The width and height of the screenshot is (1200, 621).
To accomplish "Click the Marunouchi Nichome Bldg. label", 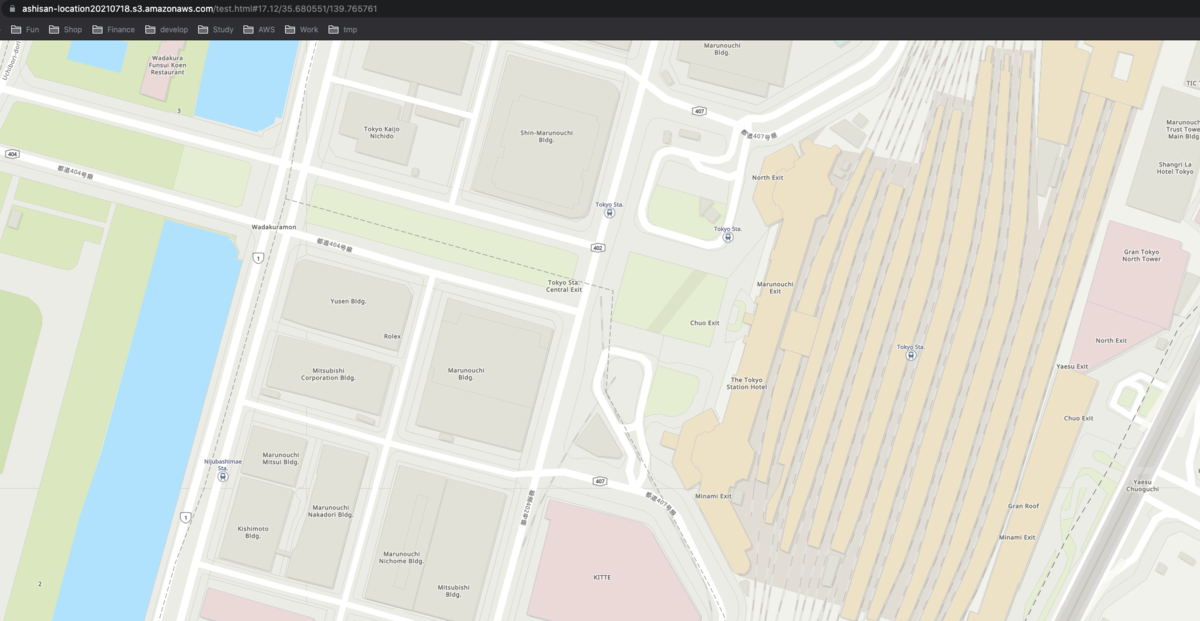I will [x=404, y=557].
